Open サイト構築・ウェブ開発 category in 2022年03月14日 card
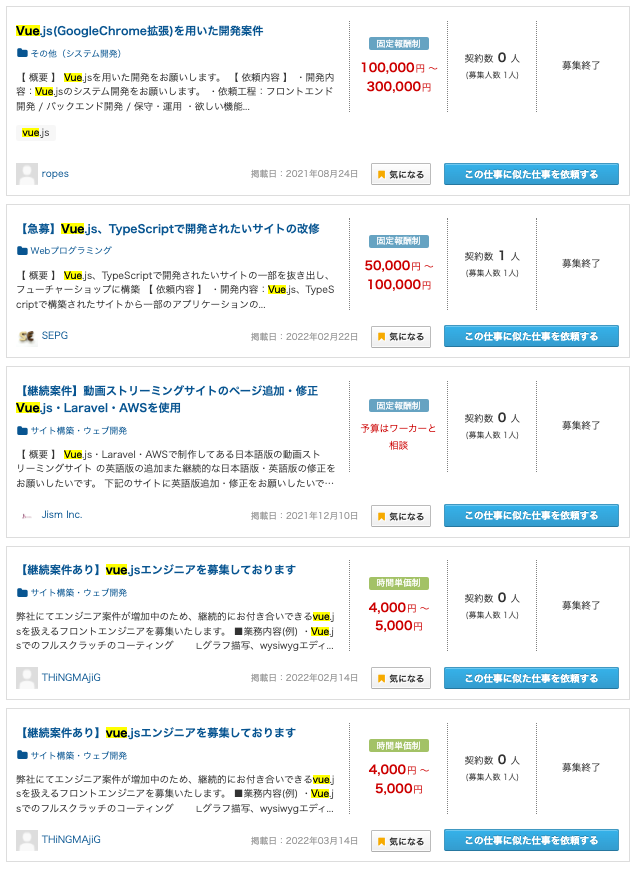Viewport: 638px width, 869px height. pyautogui.click(x=79, y=755)
